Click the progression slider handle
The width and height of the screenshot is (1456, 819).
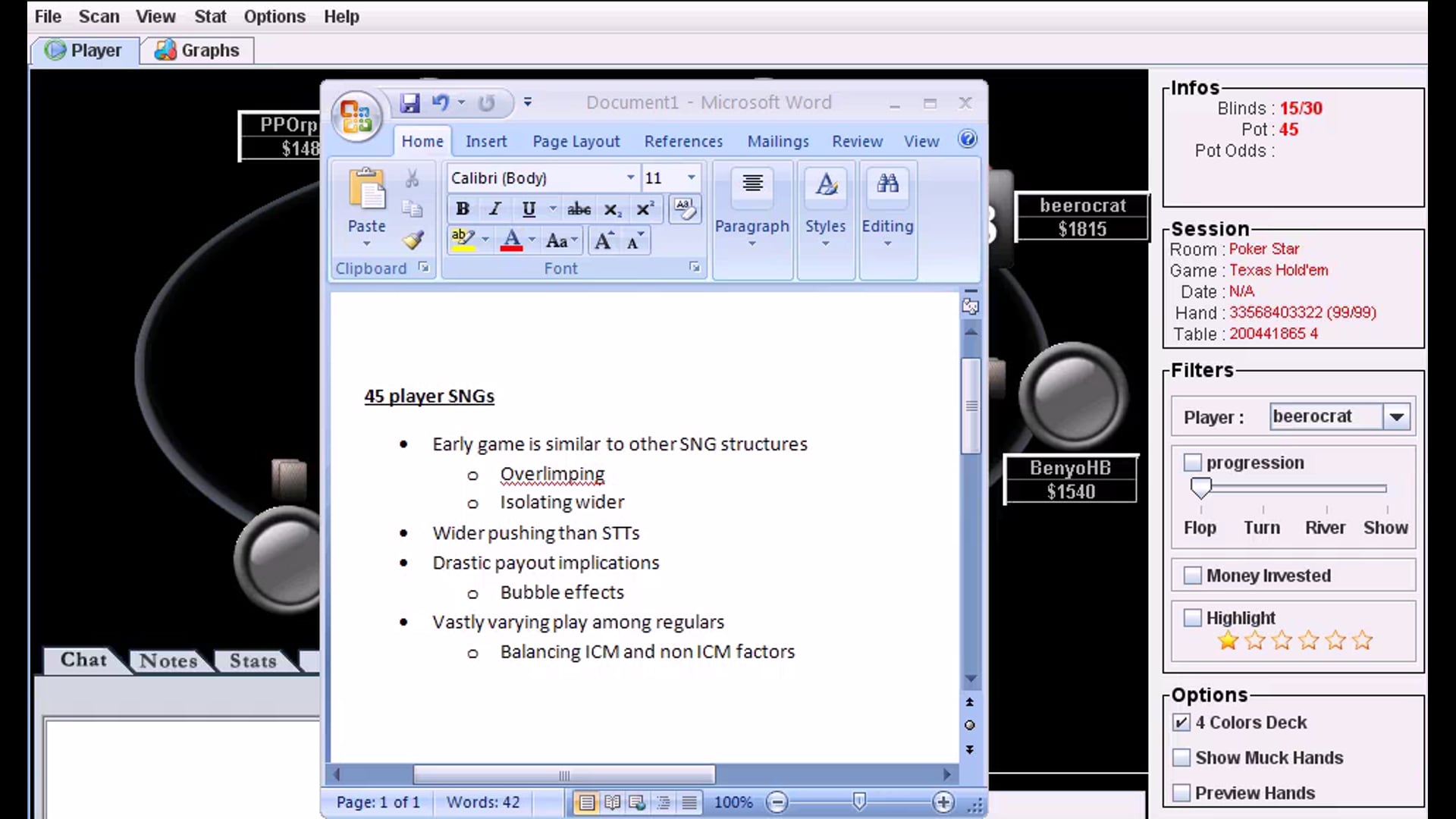pyautogui.click(x=1200, y=488)
